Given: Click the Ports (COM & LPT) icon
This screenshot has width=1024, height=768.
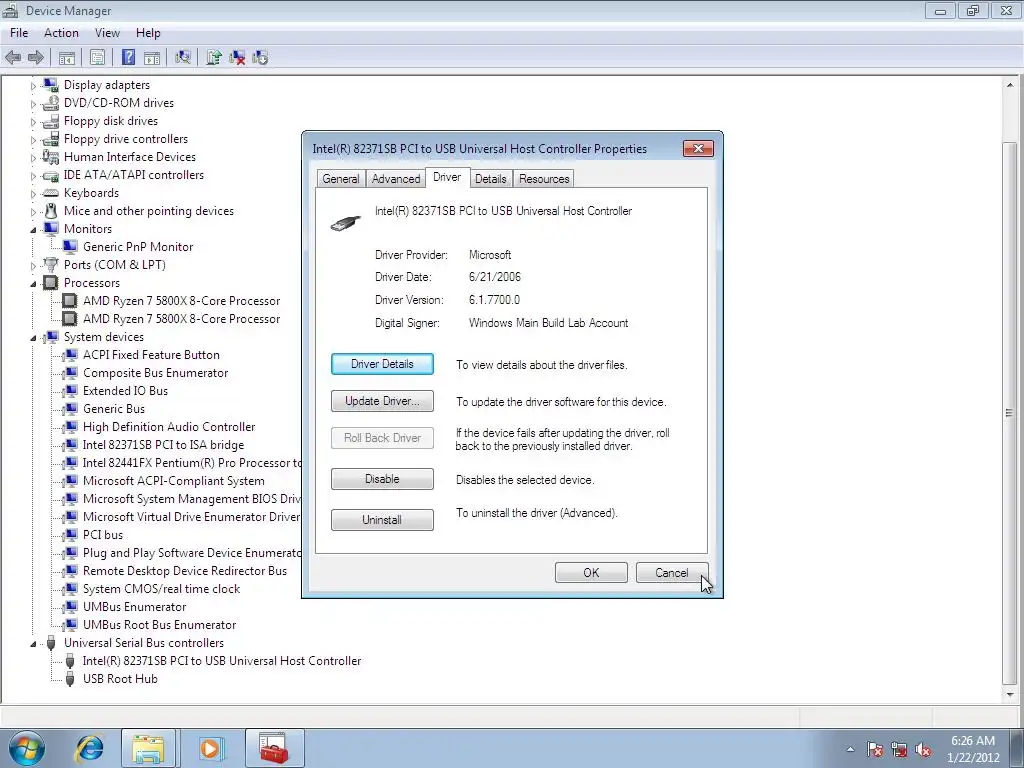Looking at the screenshot, I should pos(50,264).
